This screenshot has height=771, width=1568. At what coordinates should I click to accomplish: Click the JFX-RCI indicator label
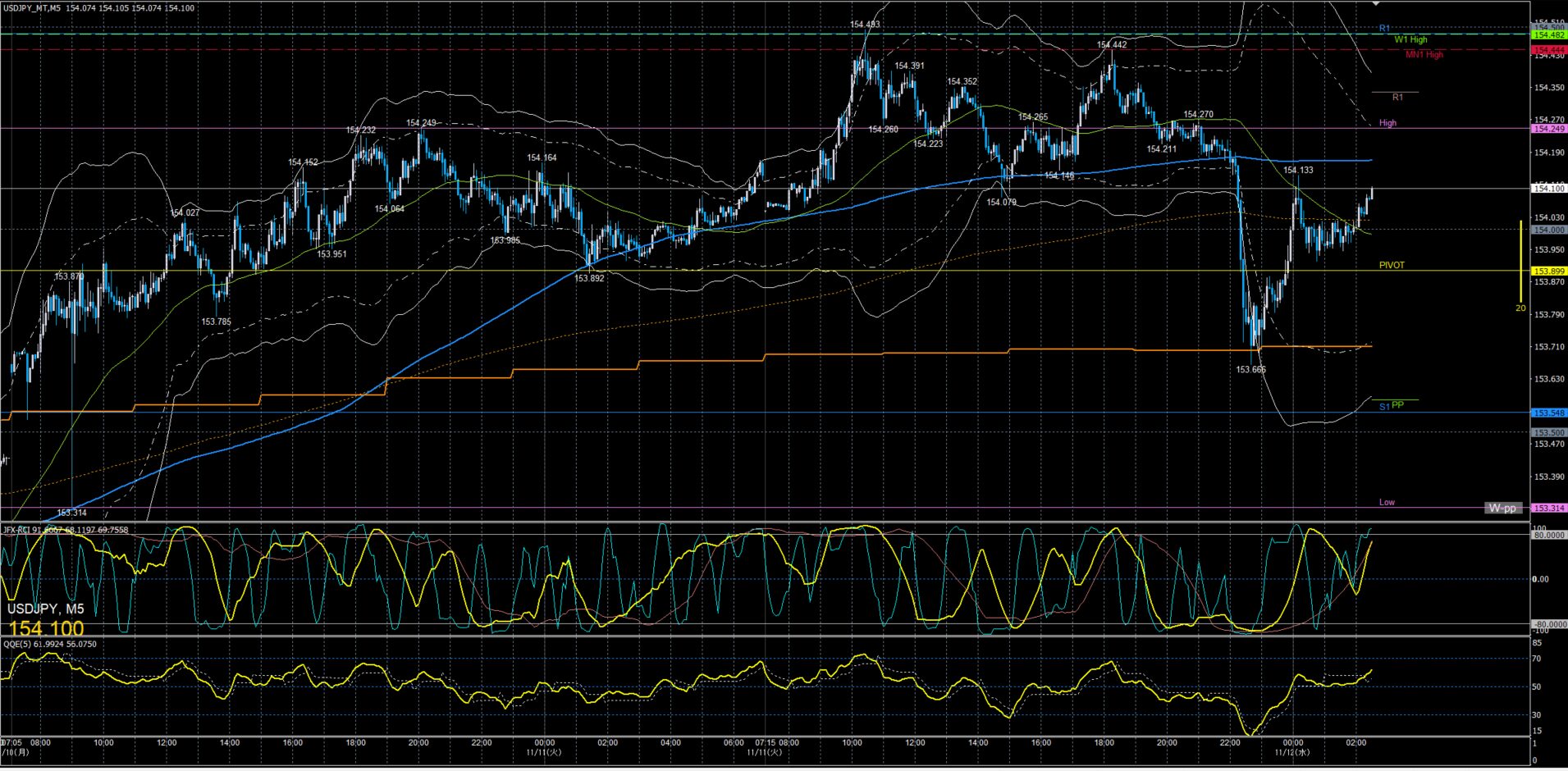point(66,530)
